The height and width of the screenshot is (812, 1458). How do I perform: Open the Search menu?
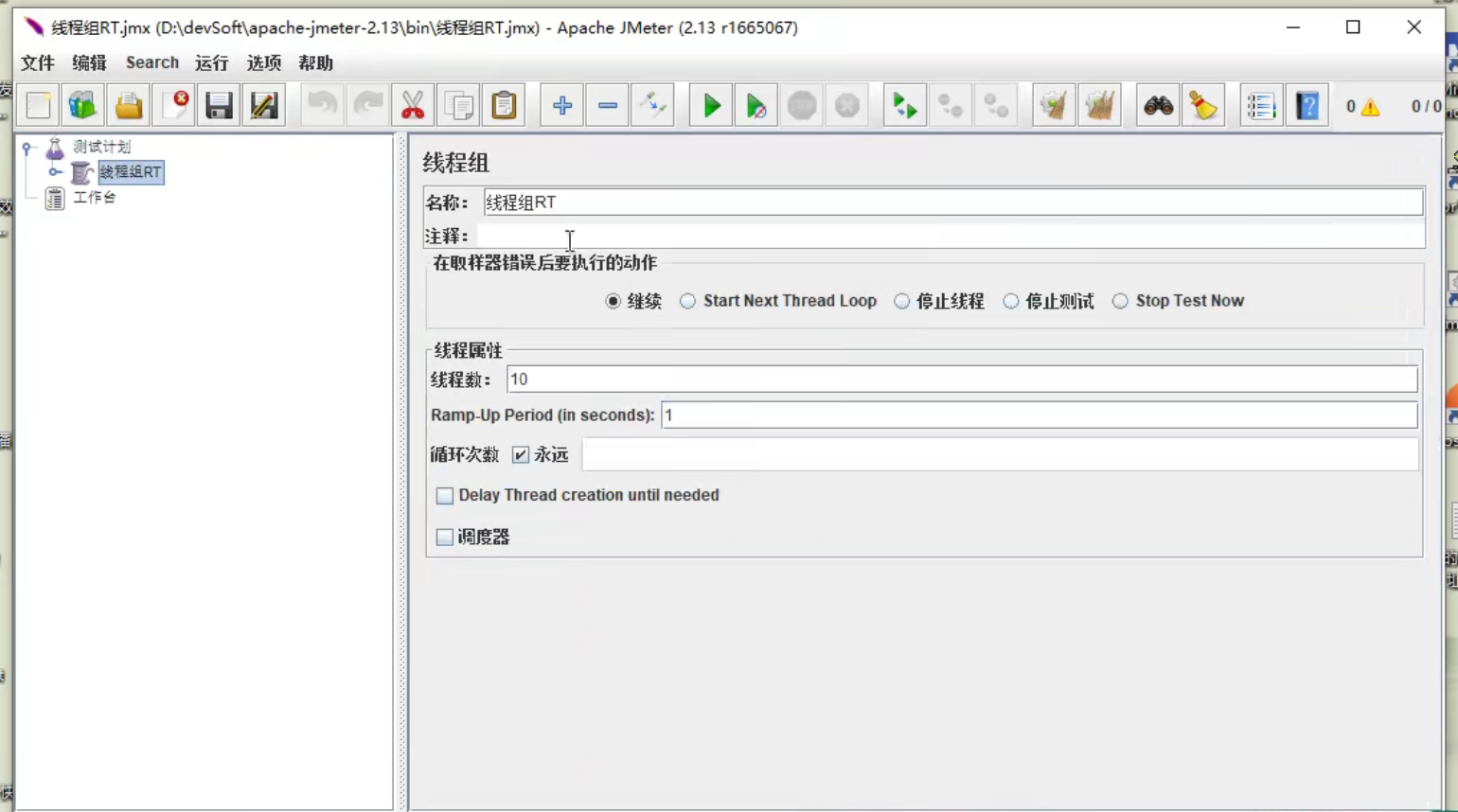tap(152, 62)
